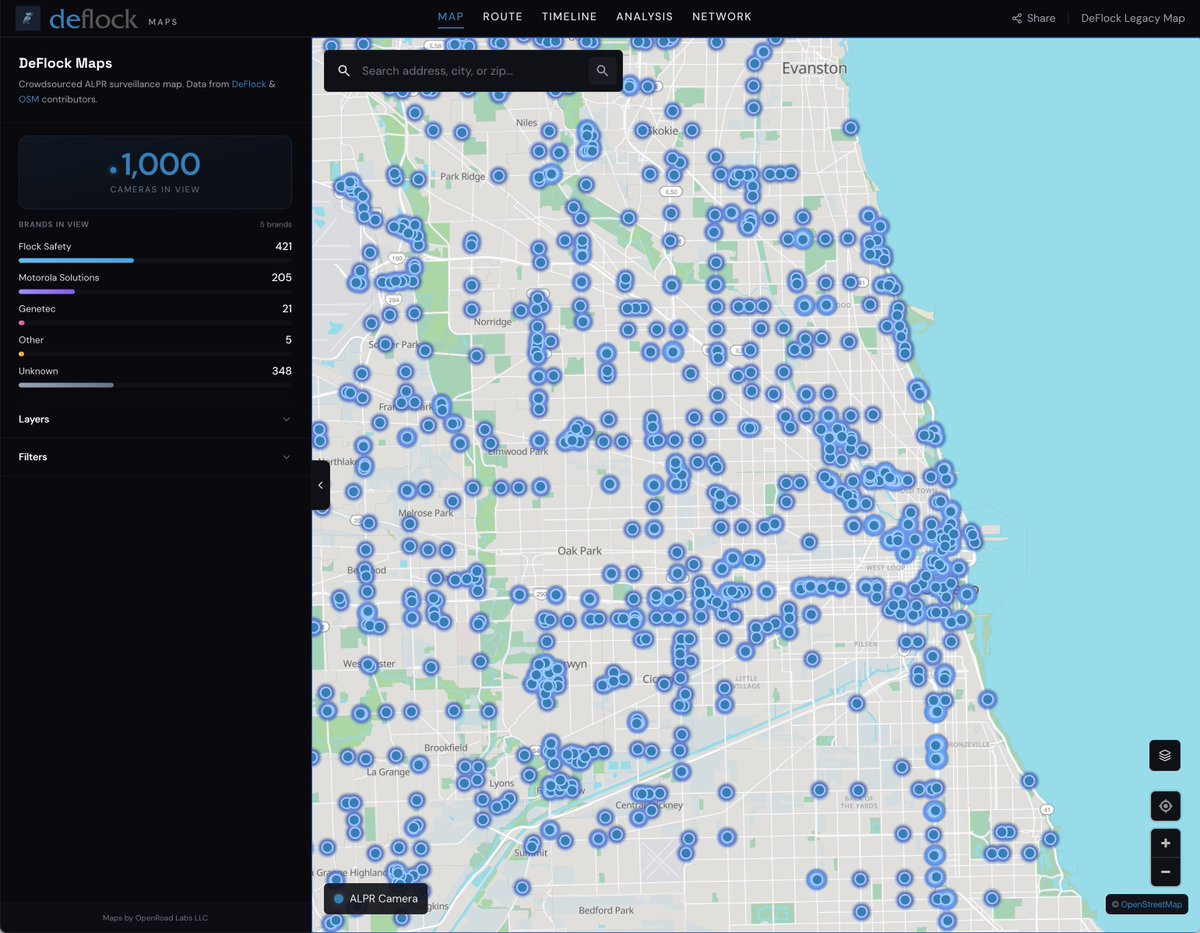Select the NETWORK tab
The image size is (1200, 933).
[x=722, y=17]
